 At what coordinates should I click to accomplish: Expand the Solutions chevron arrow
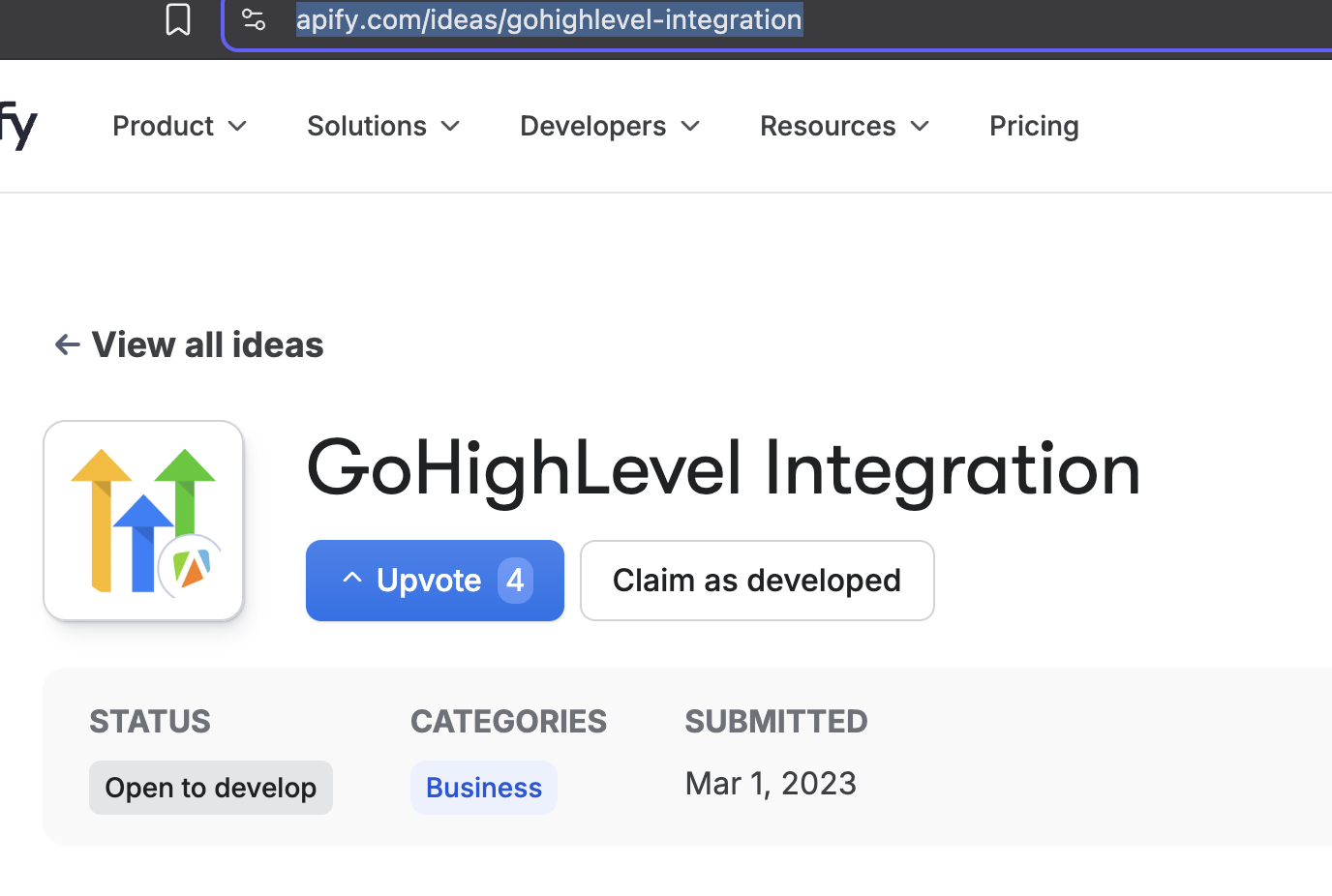(x=450, y=127)
